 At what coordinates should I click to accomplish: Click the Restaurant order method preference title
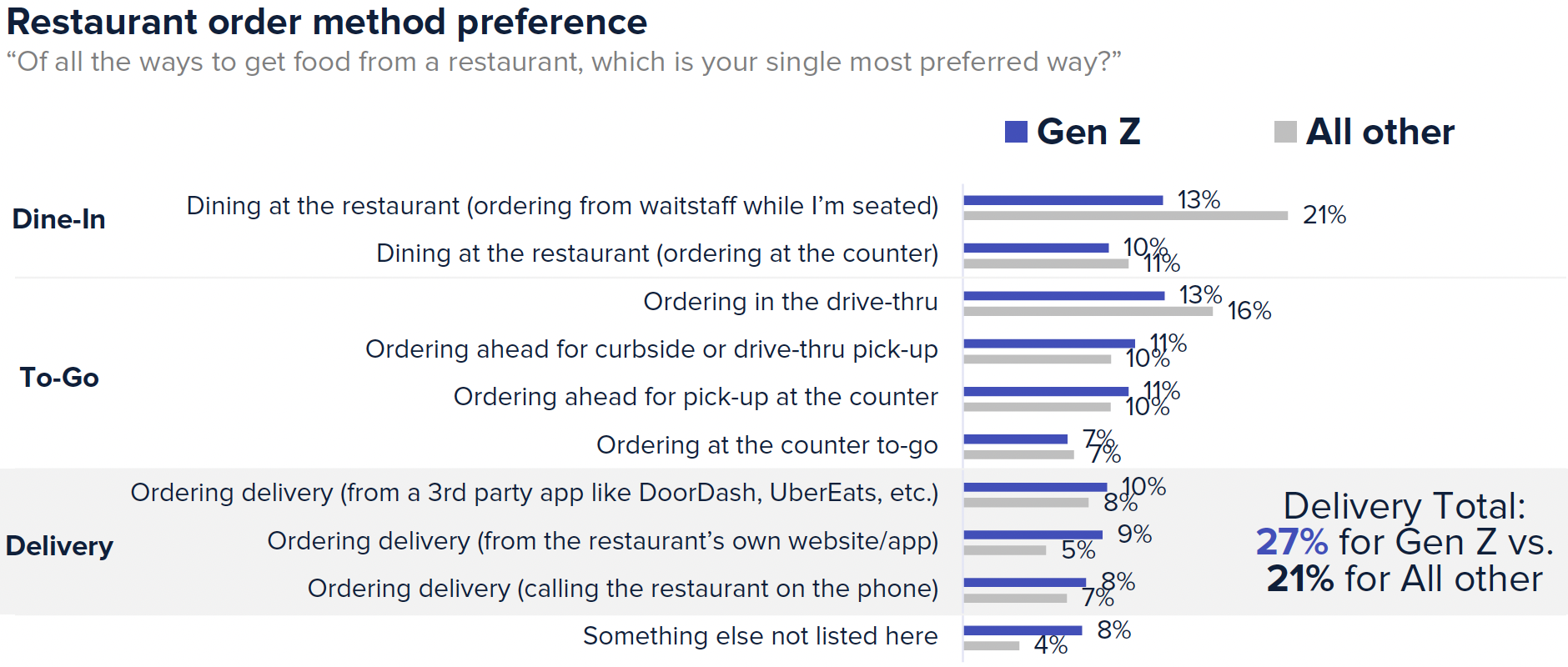pos(326,22)
